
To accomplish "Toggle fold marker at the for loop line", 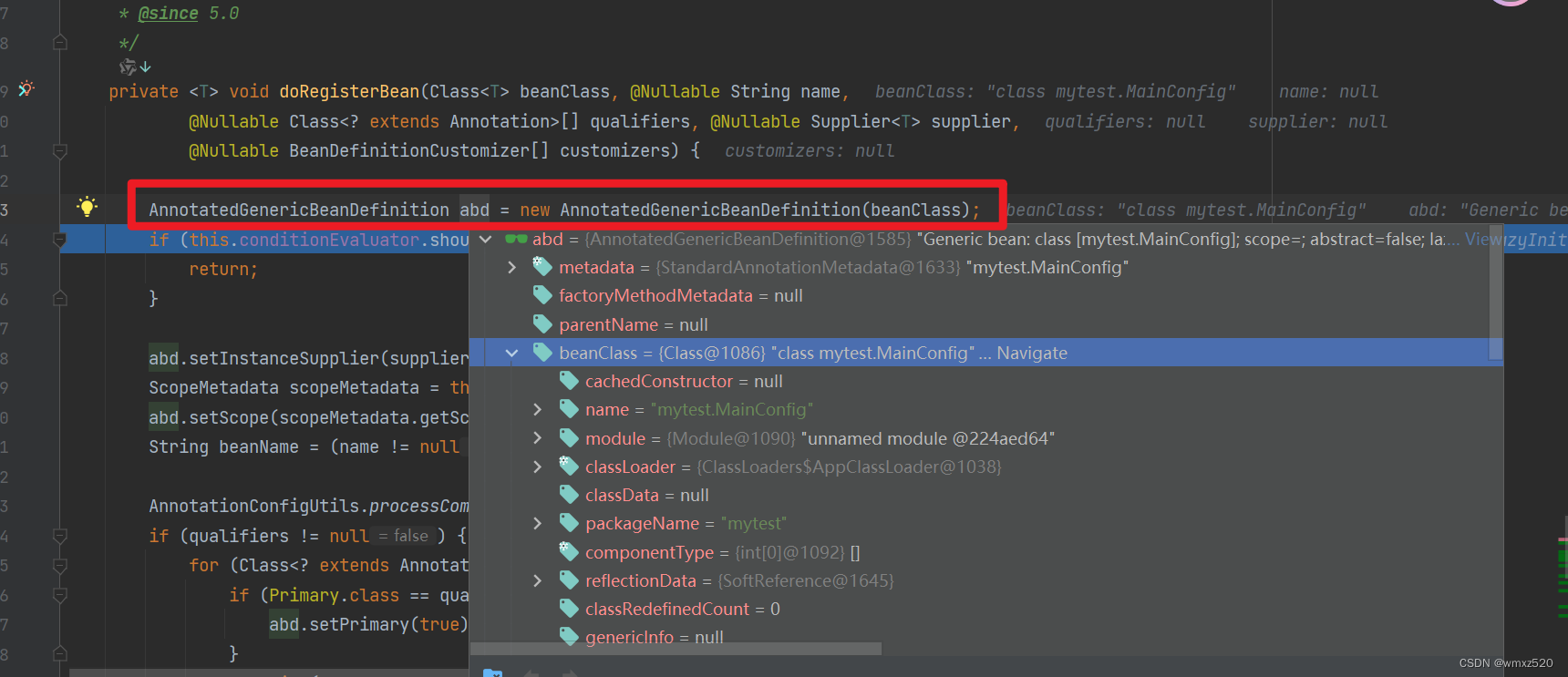I will [60, 565].
